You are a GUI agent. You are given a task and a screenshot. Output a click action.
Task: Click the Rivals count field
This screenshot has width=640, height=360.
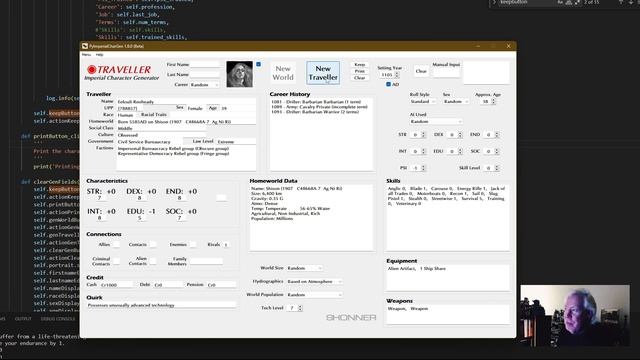pos(226,244)
